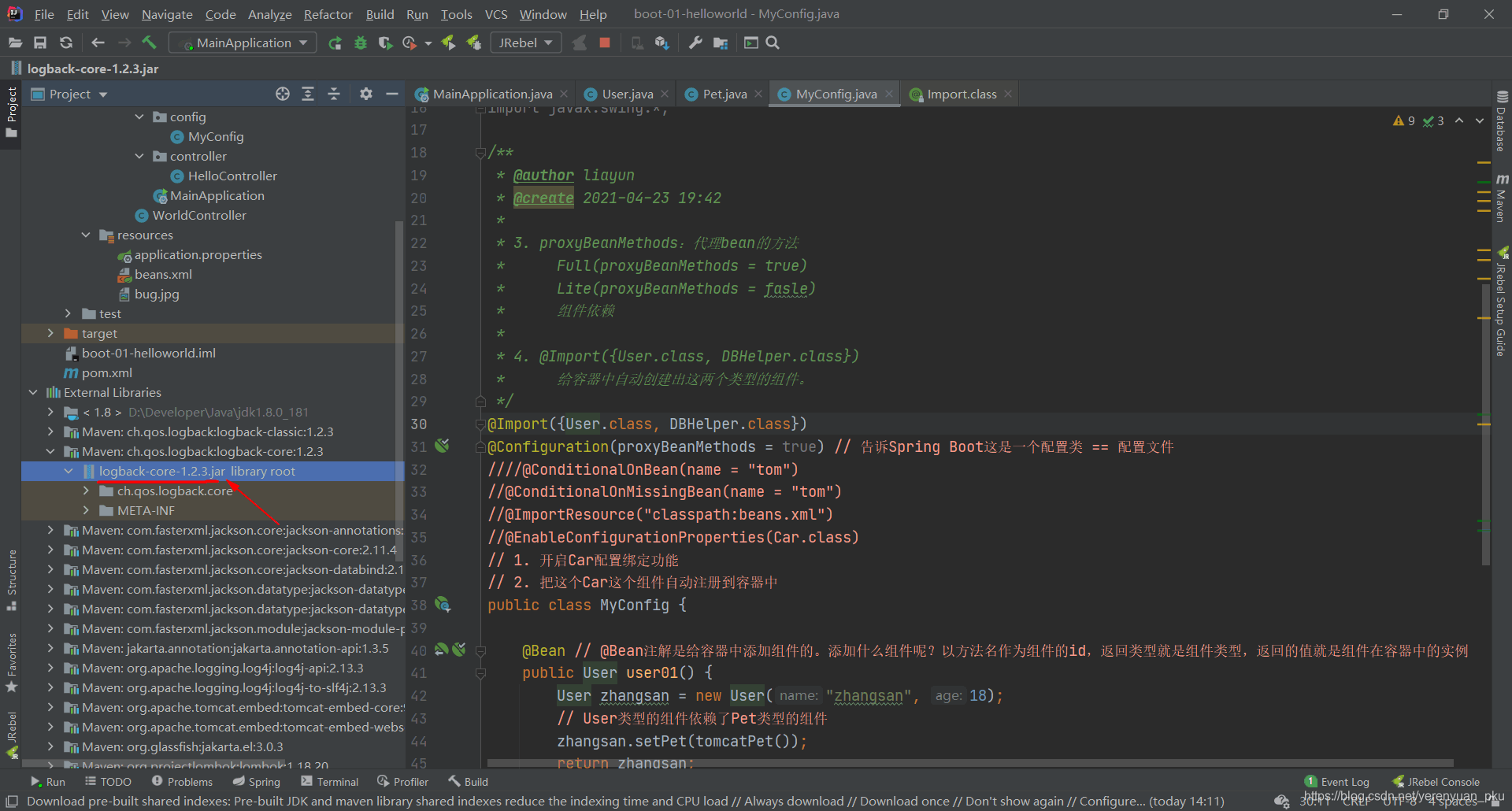
Task: Open the Spring tool window
Action: (x=256, y=781)
